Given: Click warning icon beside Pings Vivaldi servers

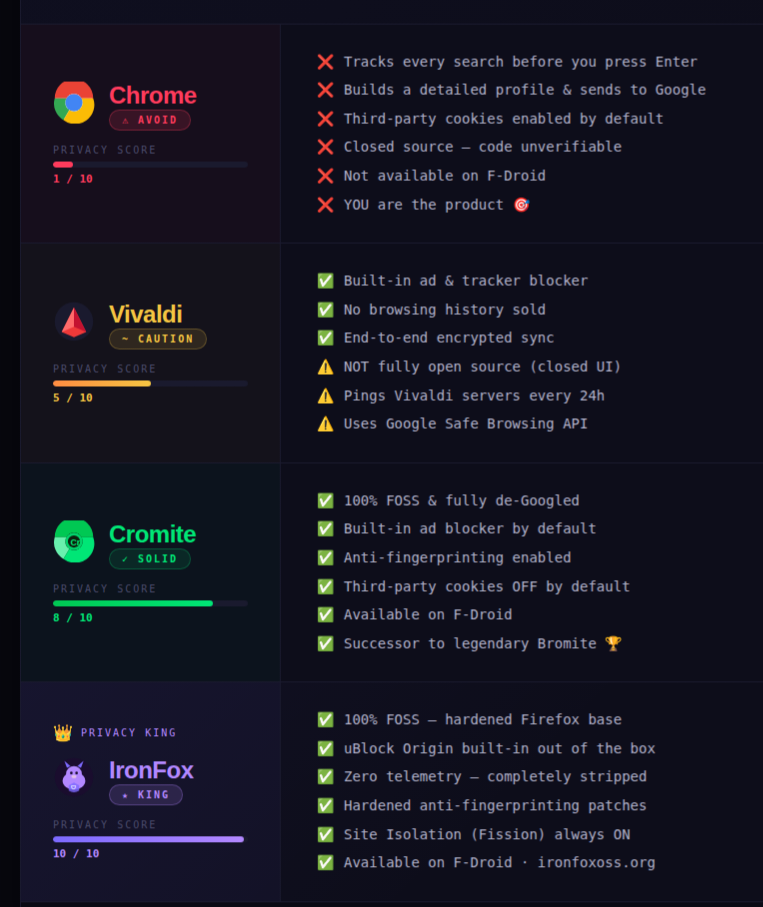Looking at the screenshot, I should tap(325, 395).
